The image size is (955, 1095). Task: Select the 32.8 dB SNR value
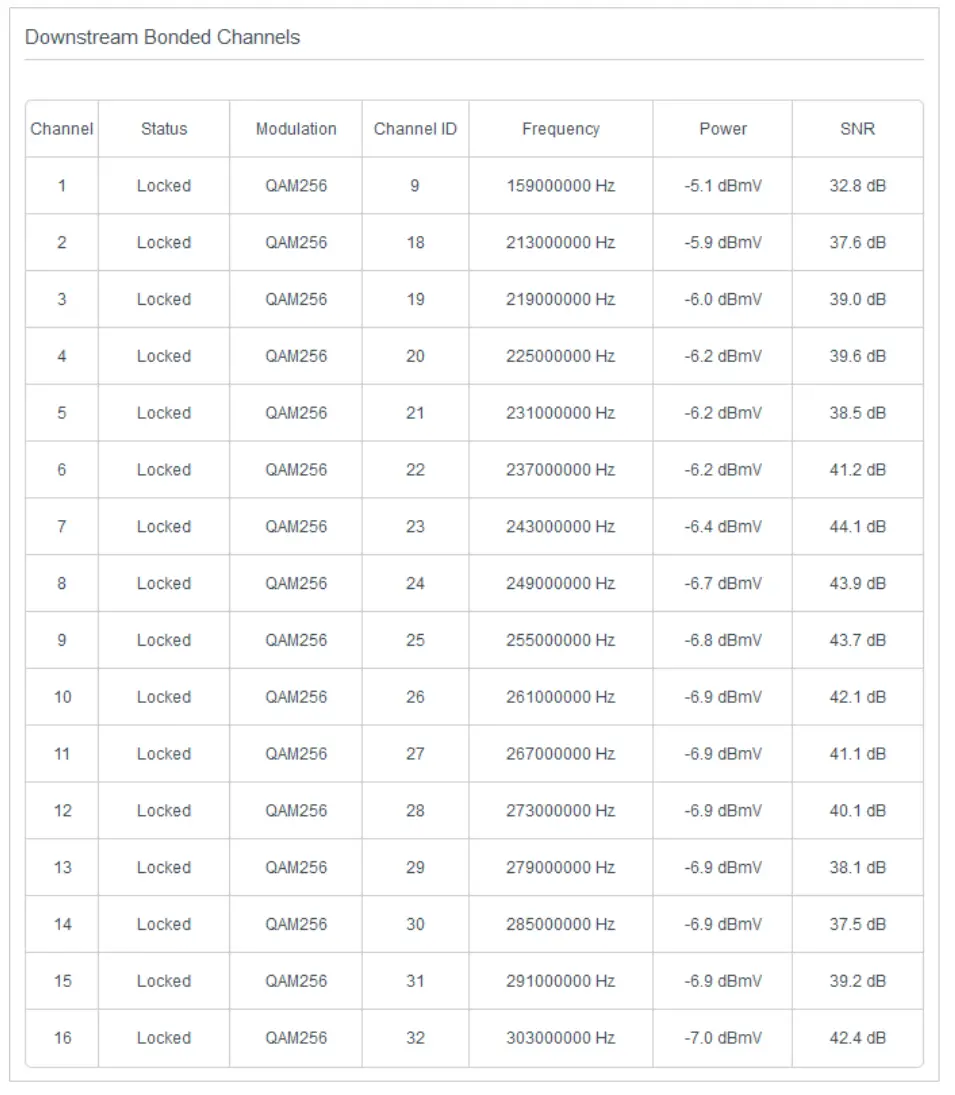(857, 186)
